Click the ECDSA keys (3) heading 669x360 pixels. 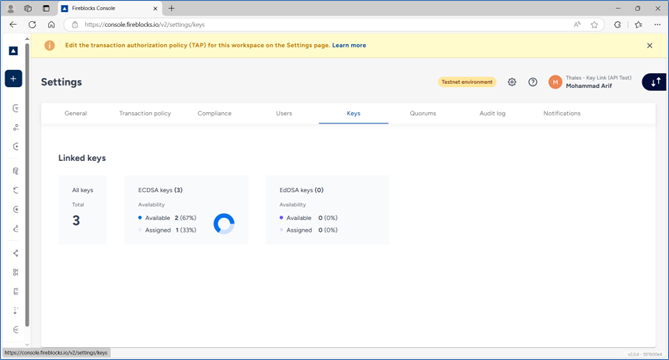160,190
